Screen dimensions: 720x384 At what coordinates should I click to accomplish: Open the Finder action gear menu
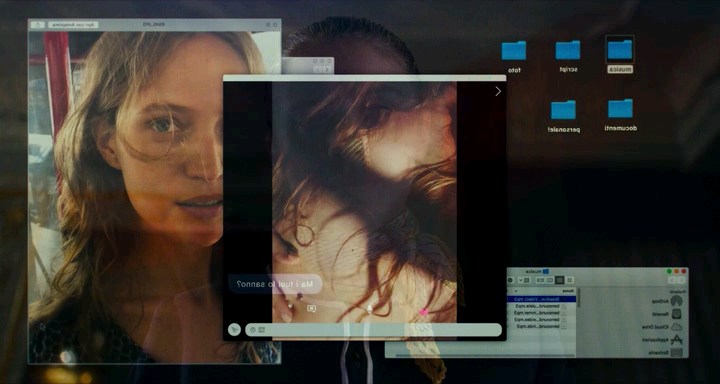click(510, 280)
